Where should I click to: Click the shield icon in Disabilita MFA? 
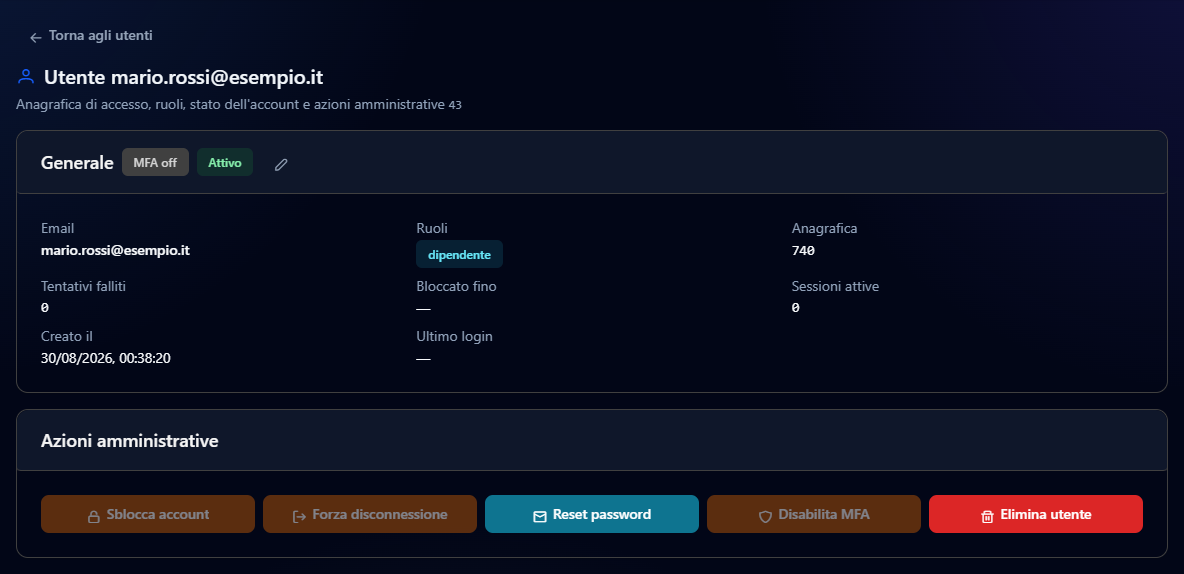tap(765, 517)
